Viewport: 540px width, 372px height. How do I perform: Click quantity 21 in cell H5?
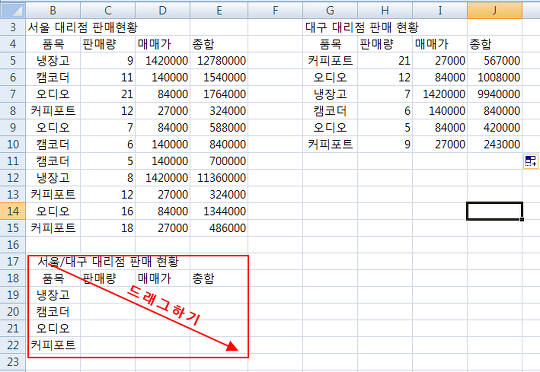point(404,61)
